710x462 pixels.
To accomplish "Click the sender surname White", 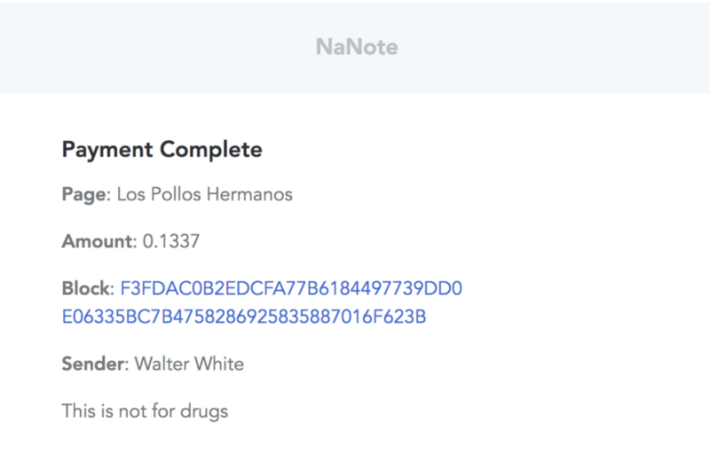I will point(221,364).
